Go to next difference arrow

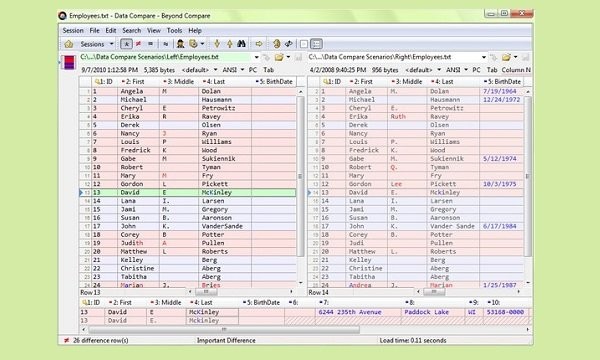[217, 44]
